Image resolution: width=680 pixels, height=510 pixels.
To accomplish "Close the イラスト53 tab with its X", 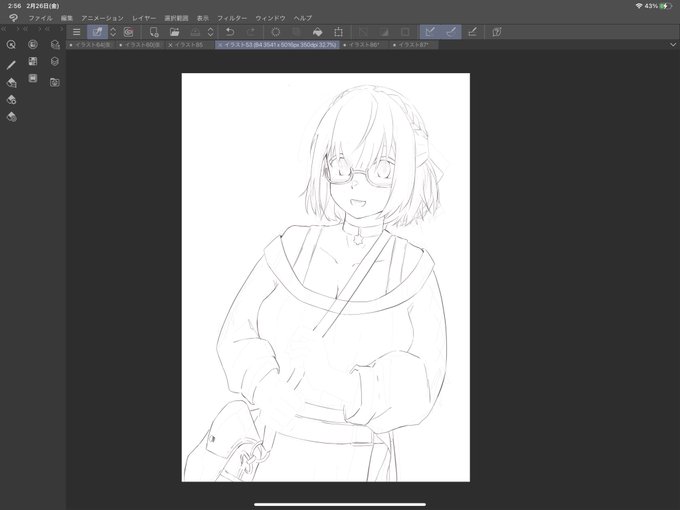I will click(x=220, y=45).
